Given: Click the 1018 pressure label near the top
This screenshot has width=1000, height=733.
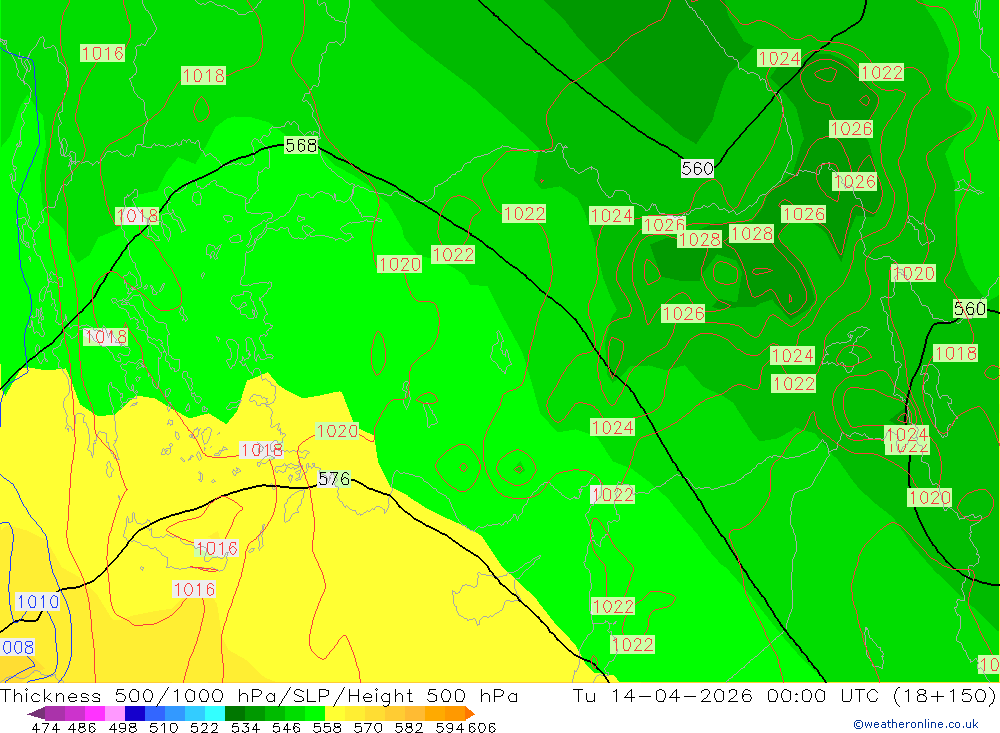Looking at the screenshot, I should (x=203, y=76).
